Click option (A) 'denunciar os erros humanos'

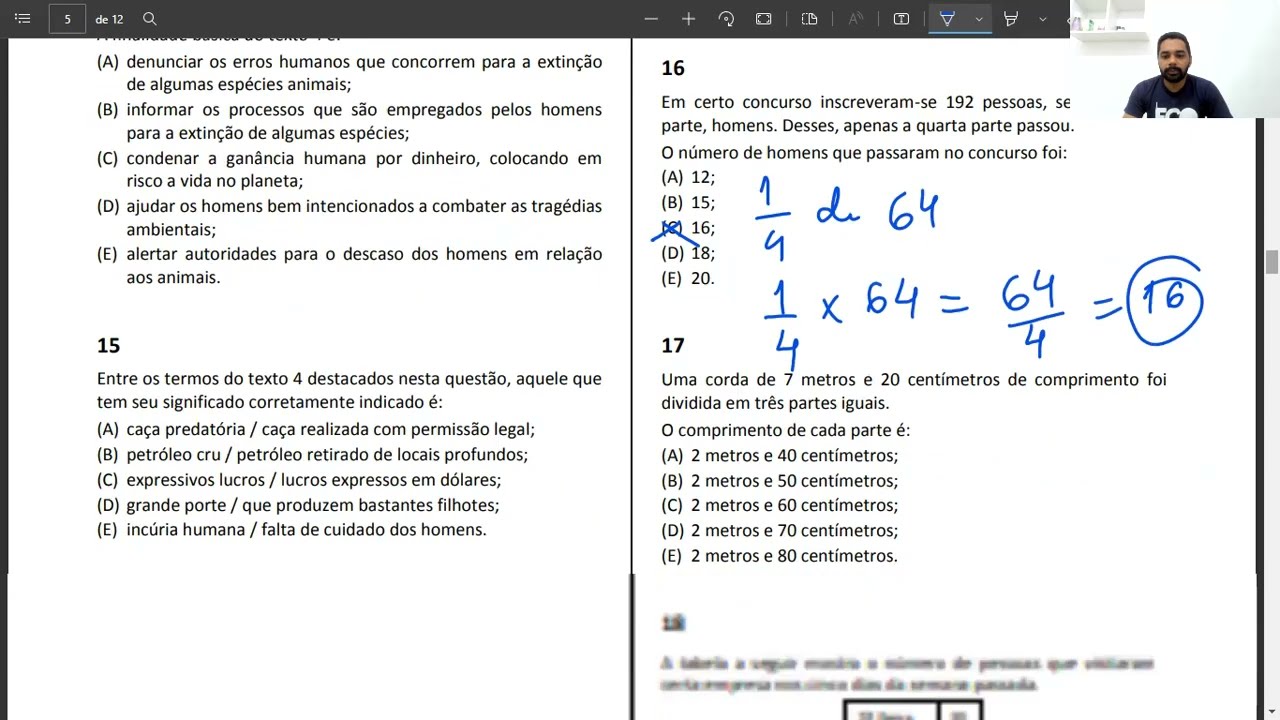click(x=349, y=73)
